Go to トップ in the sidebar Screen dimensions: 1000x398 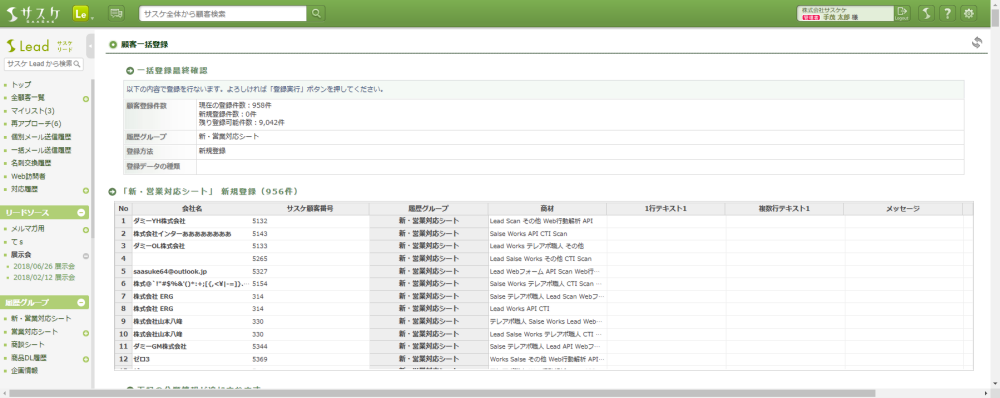click(x=21, y=84)
